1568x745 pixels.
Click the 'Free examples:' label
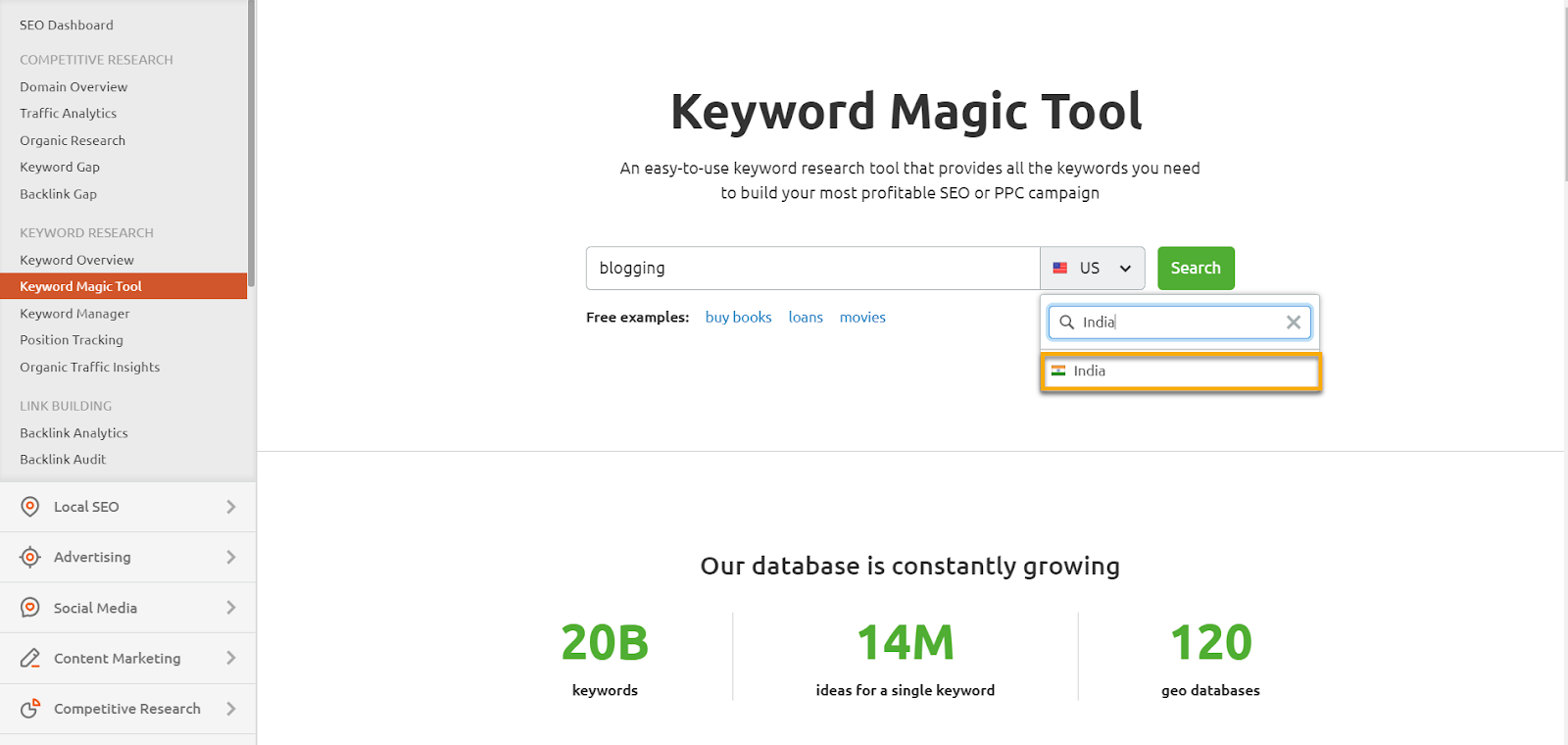pyautogui.click(x=637, y=318)
